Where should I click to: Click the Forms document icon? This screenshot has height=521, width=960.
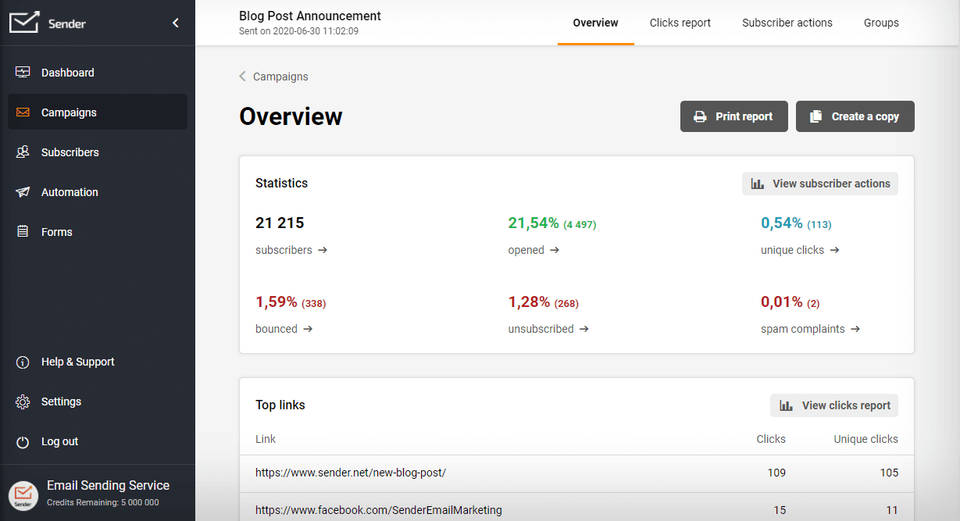coord(23,232)
